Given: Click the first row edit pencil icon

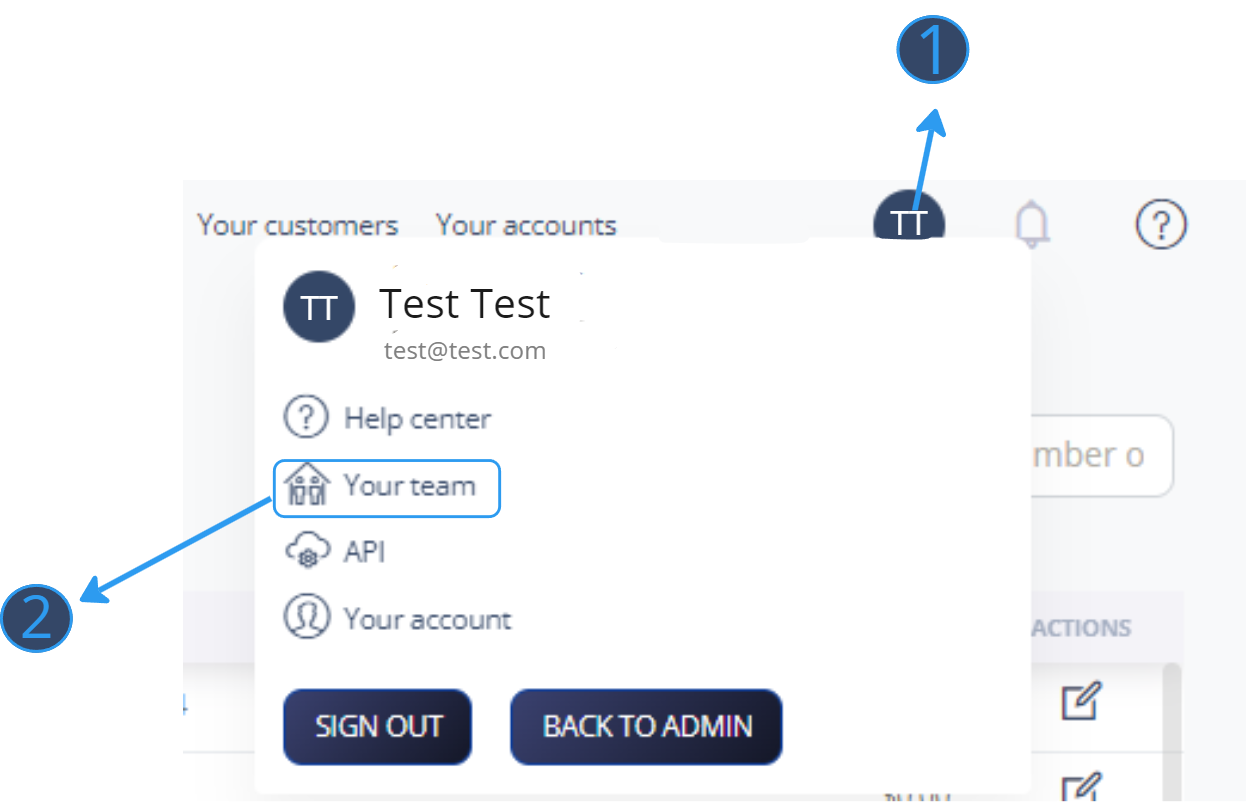Looking at the screenshot, I should pyautogui.click(x=1081, y=701).
